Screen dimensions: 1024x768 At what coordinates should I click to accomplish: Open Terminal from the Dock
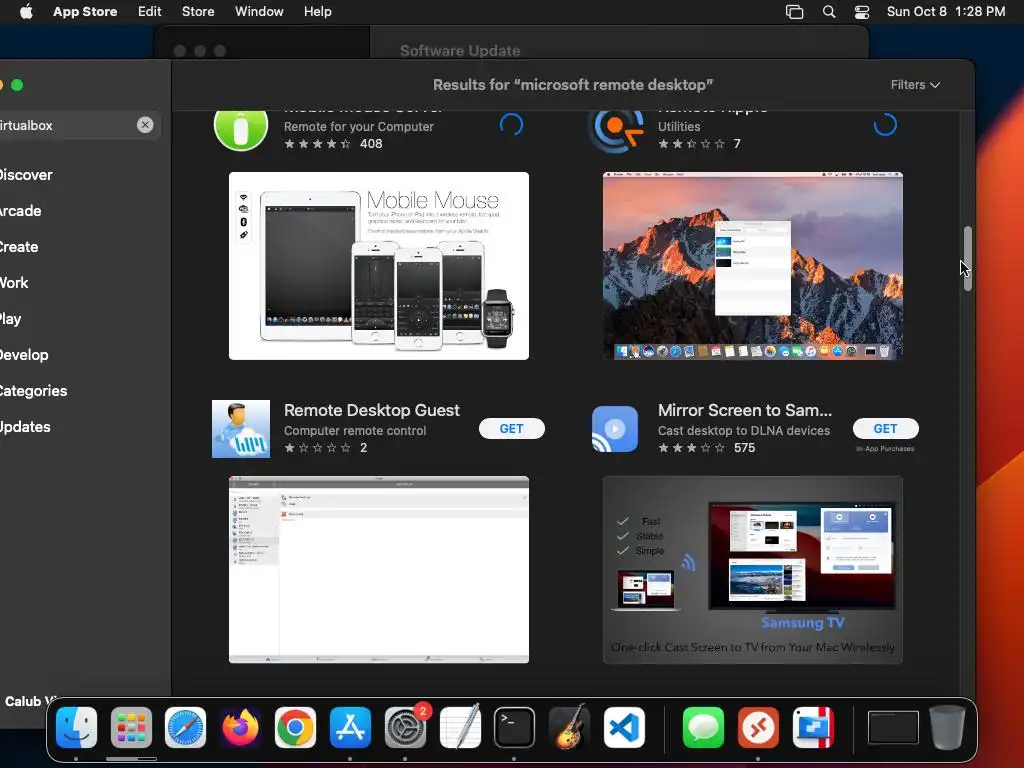click(515, 728)
